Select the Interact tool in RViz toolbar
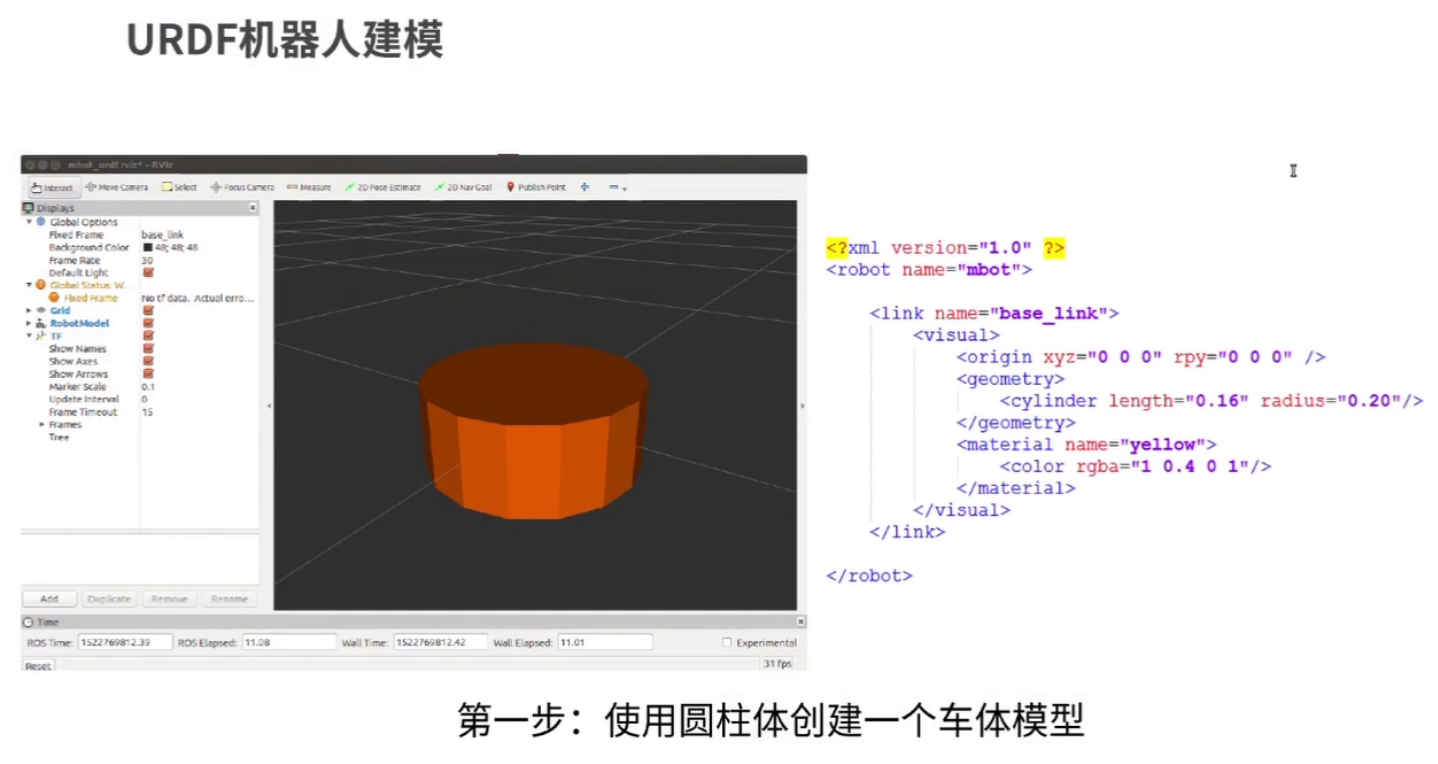1438x764 pixels. [x=52, y=187]
